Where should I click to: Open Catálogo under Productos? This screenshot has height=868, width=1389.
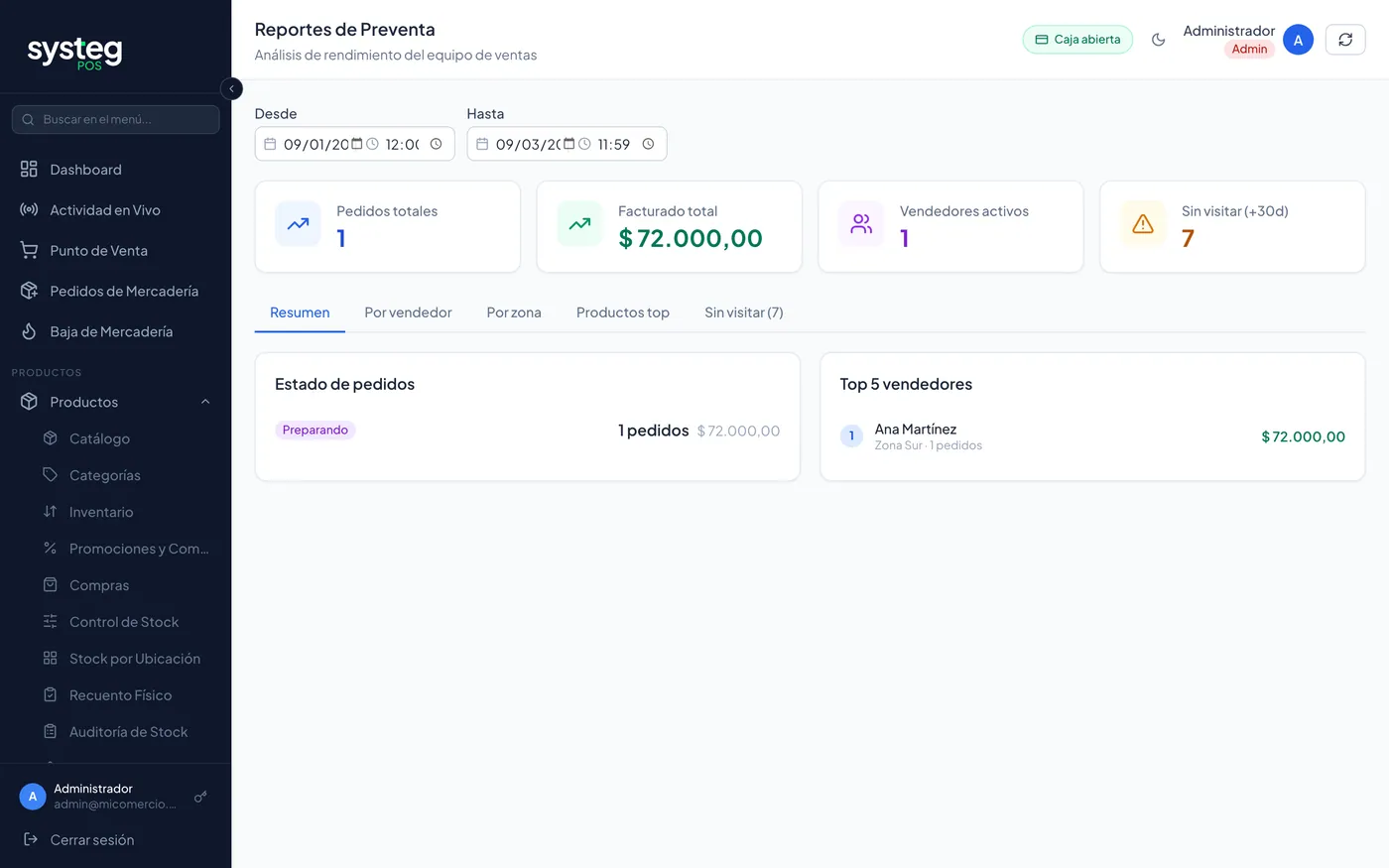pos(125,438)
